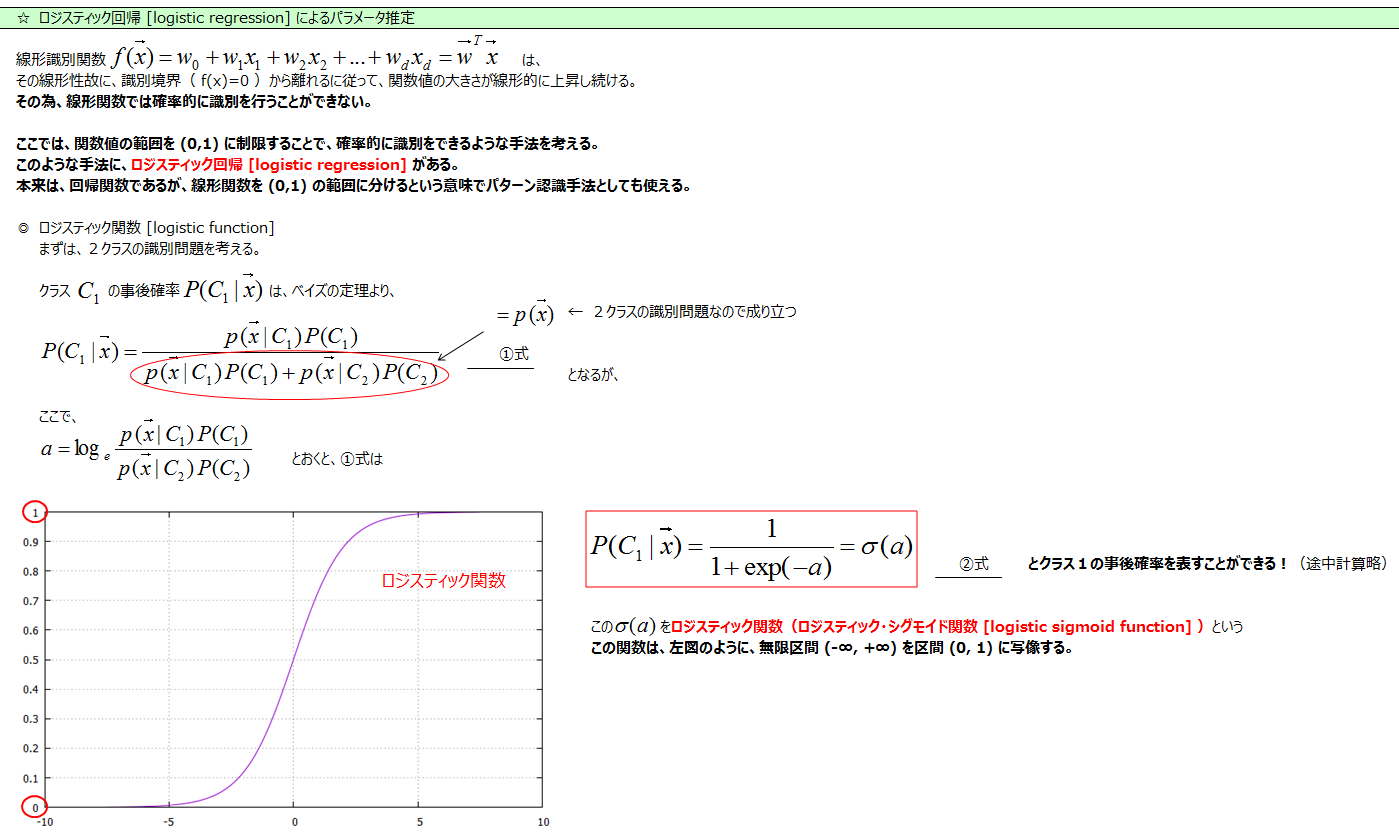The image size is (1399, 833).
Task: Click the vector arrow above x in f(x)
Action: (x=142, y=39)
